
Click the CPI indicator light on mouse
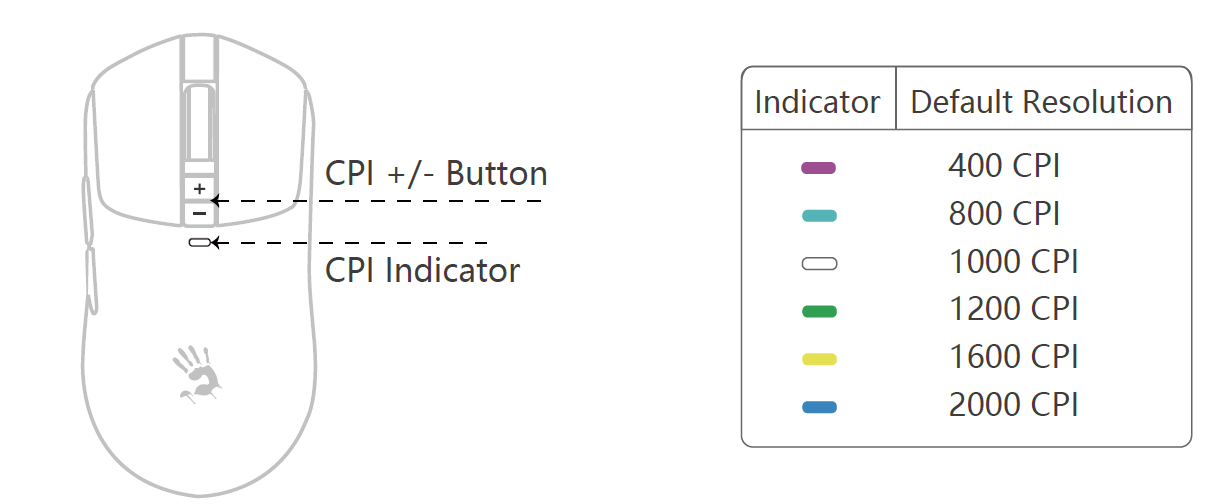click(199, 242)
